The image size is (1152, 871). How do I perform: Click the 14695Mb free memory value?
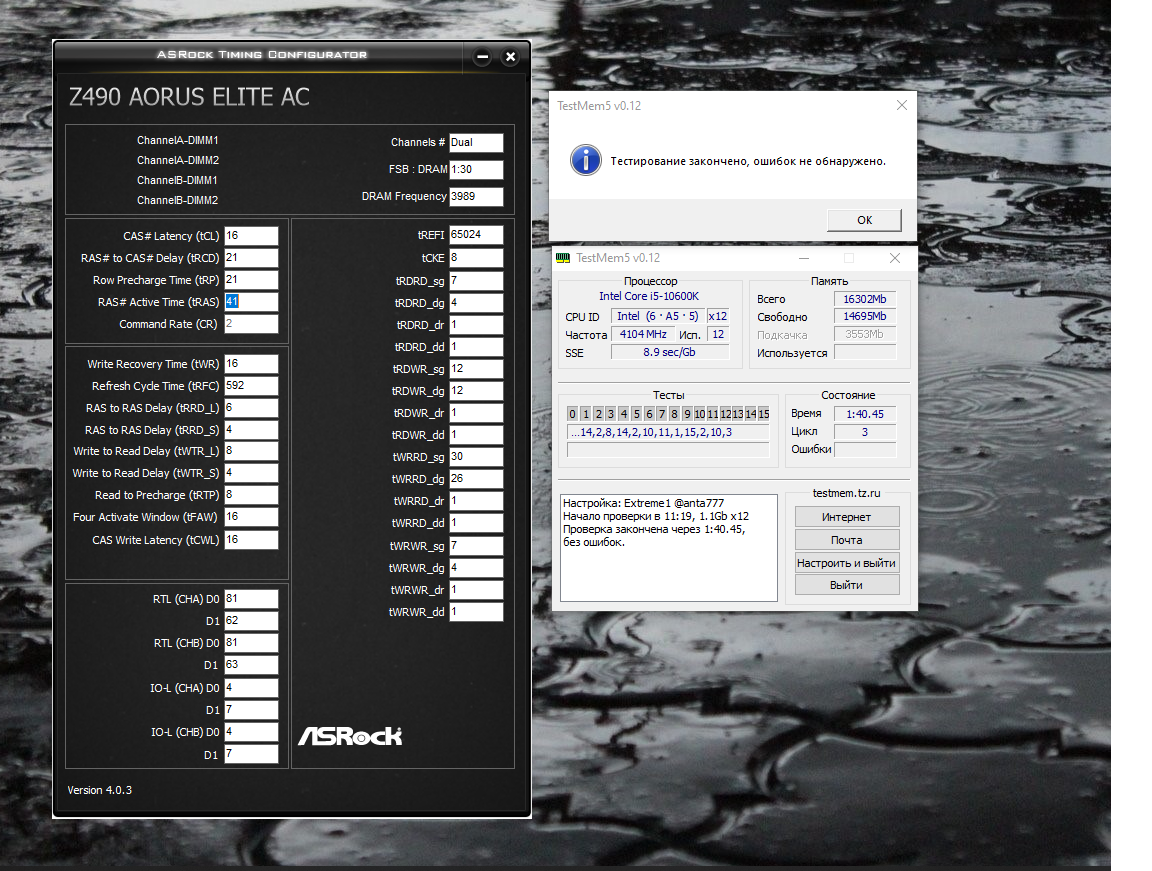tap(865, 317)
